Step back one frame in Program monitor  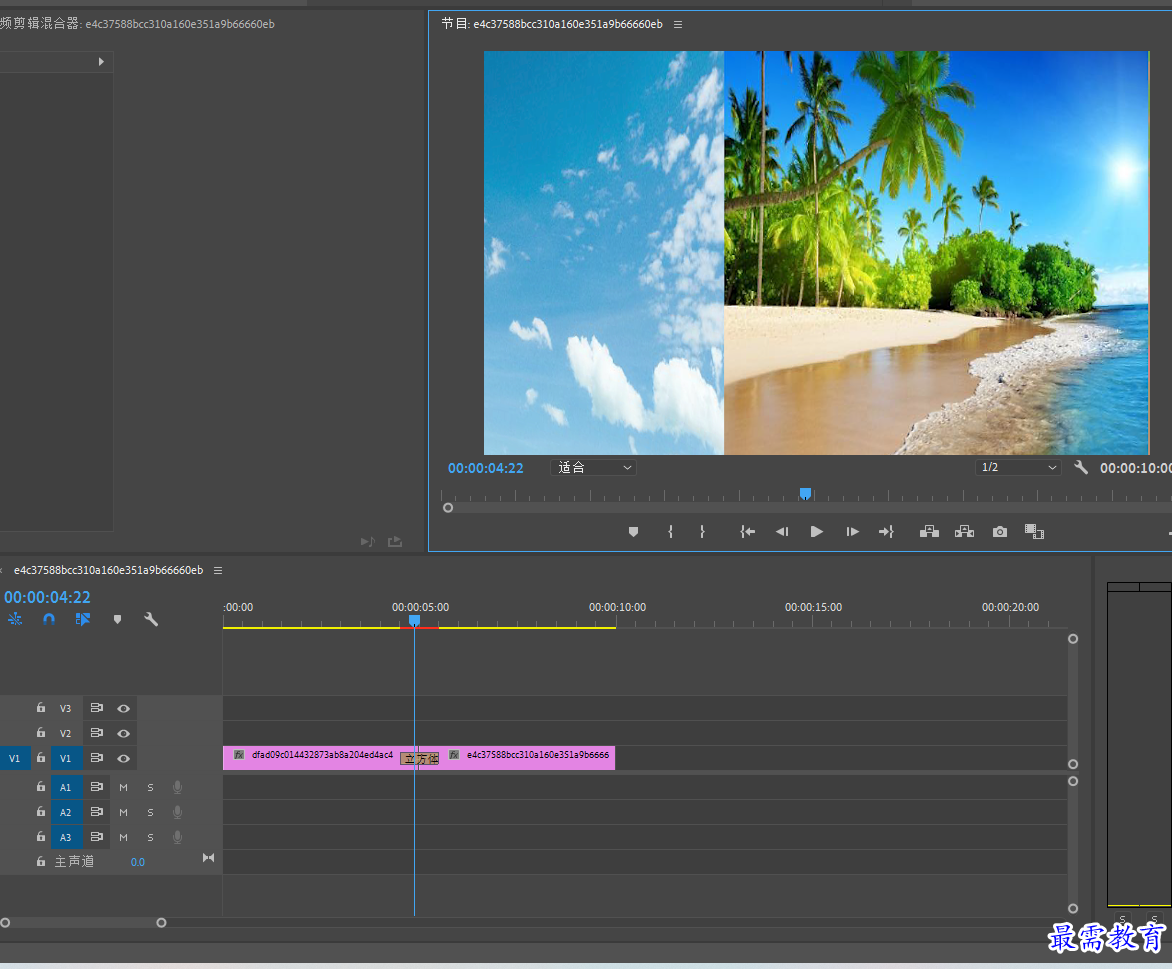(782, 532)
